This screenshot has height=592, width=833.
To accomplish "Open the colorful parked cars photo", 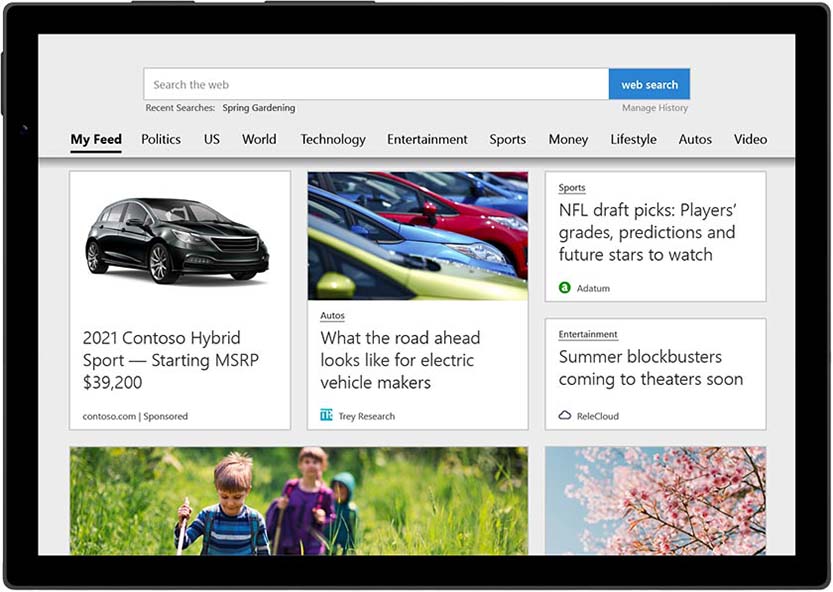I will (417, 236).
